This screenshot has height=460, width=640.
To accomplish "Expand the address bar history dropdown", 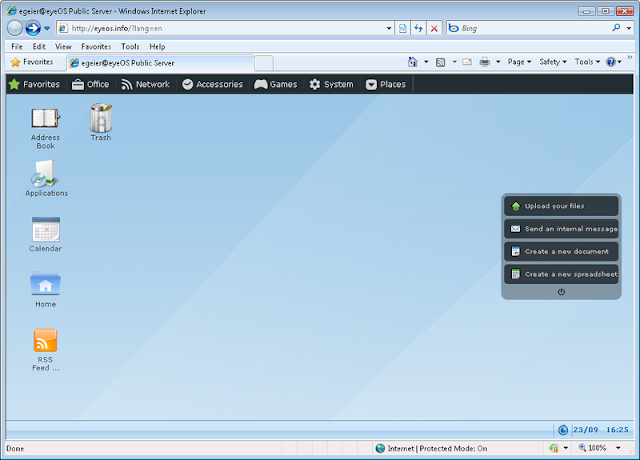I will 389,28.
